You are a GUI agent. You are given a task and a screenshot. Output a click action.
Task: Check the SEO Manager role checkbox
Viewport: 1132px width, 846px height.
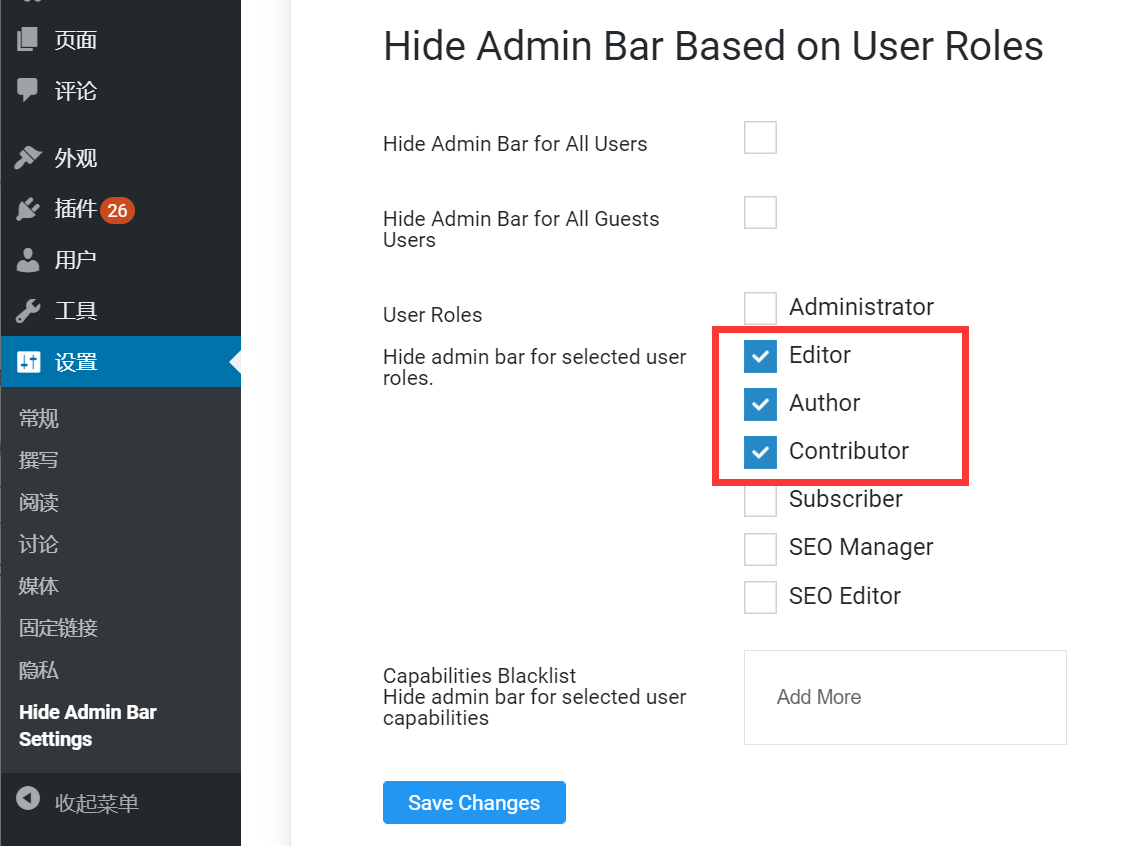760,548
